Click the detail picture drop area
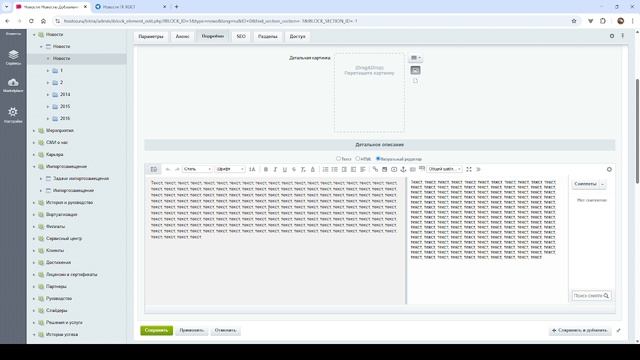The width and height of the screenshot is (640, 360). point(369,92)
